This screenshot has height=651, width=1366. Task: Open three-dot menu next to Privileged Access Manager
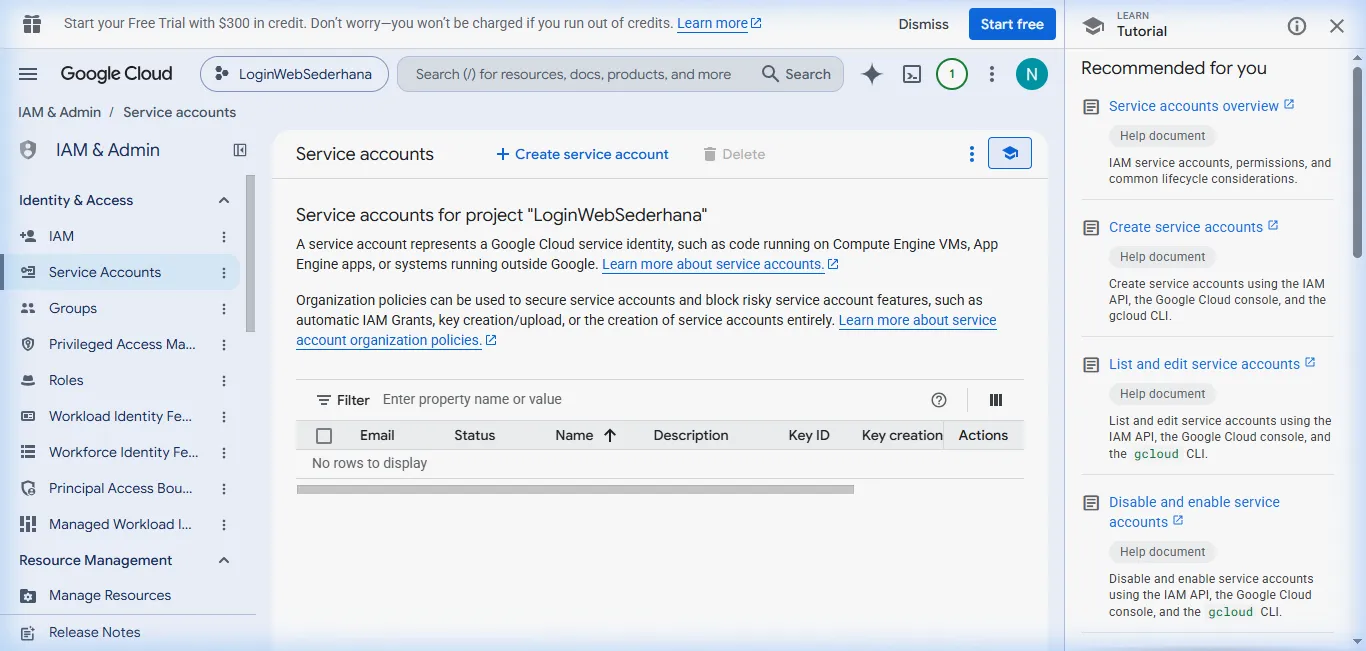(x=224, y=345)
